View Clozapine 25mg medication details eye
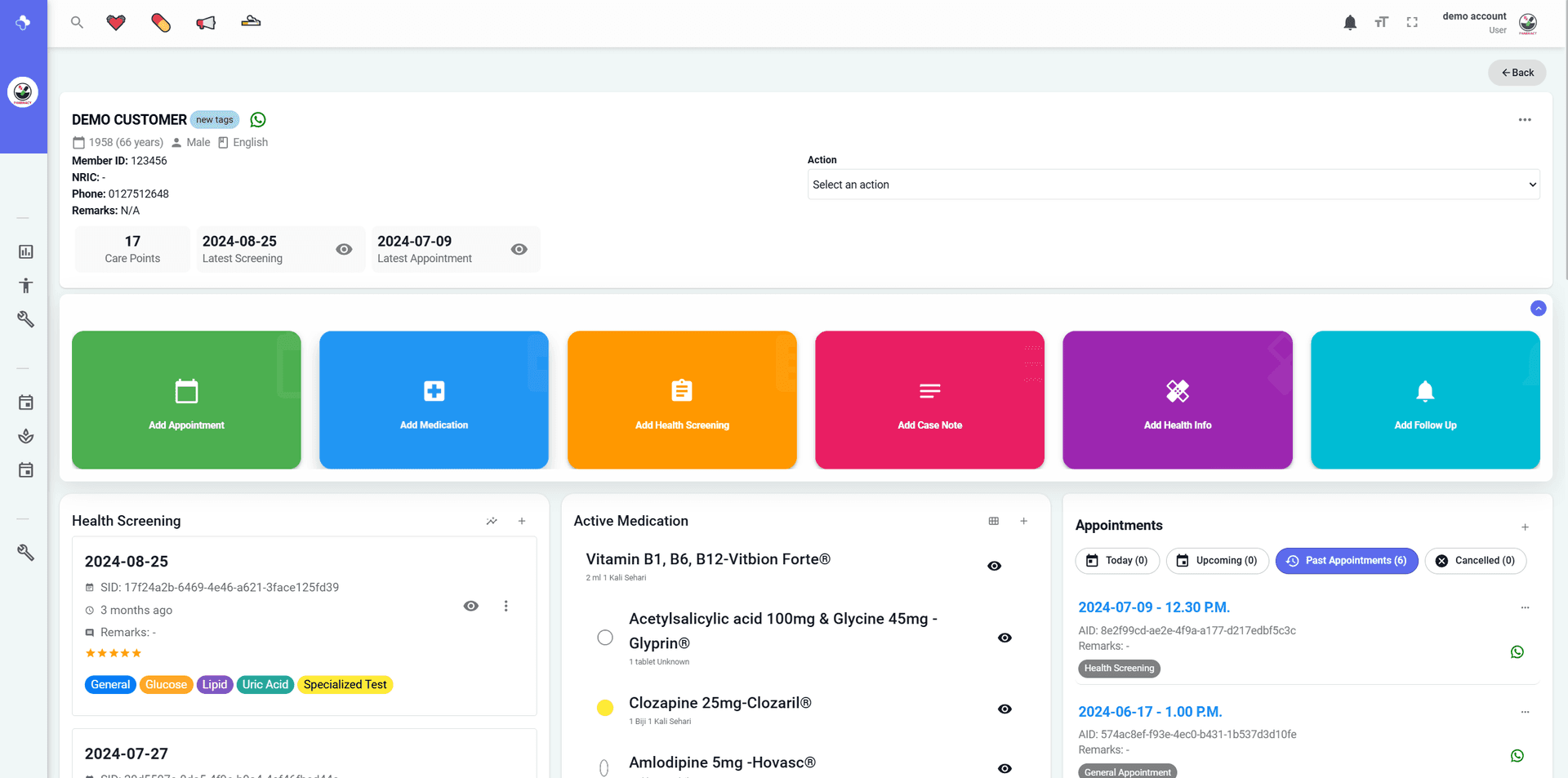1568x778 pixels. (1004, 709)
